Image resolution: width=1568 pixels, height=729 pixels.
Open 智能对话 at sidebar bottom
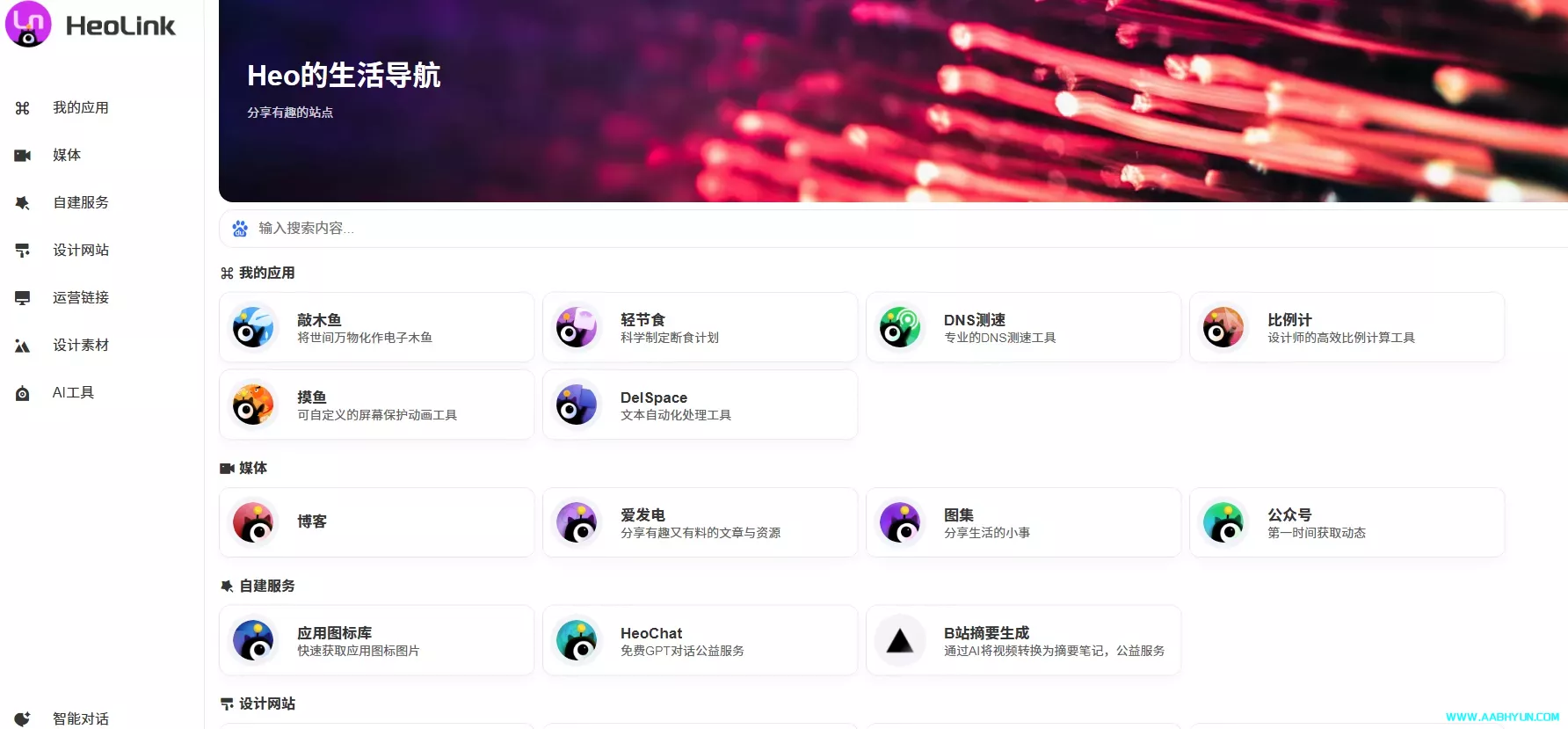[x=81, y=718]
